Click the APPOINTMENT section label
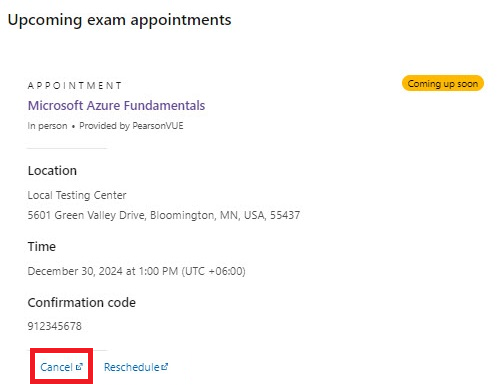 75,86
